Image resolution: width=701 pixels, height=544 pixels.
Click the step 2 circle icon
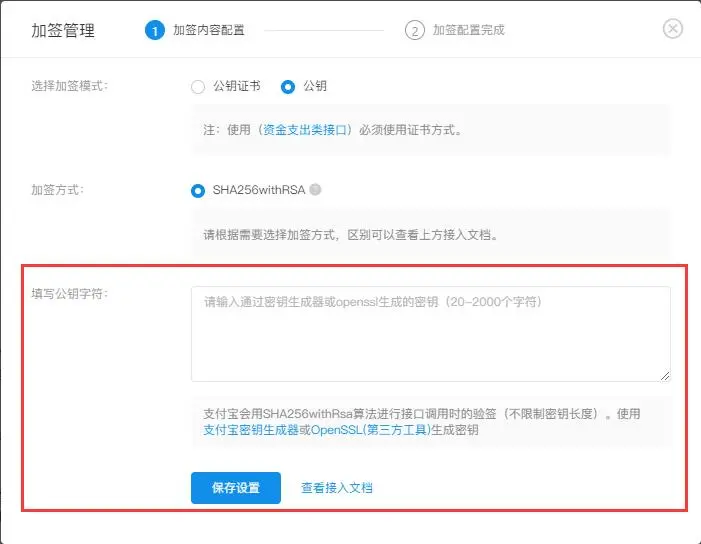pos(414,30)
